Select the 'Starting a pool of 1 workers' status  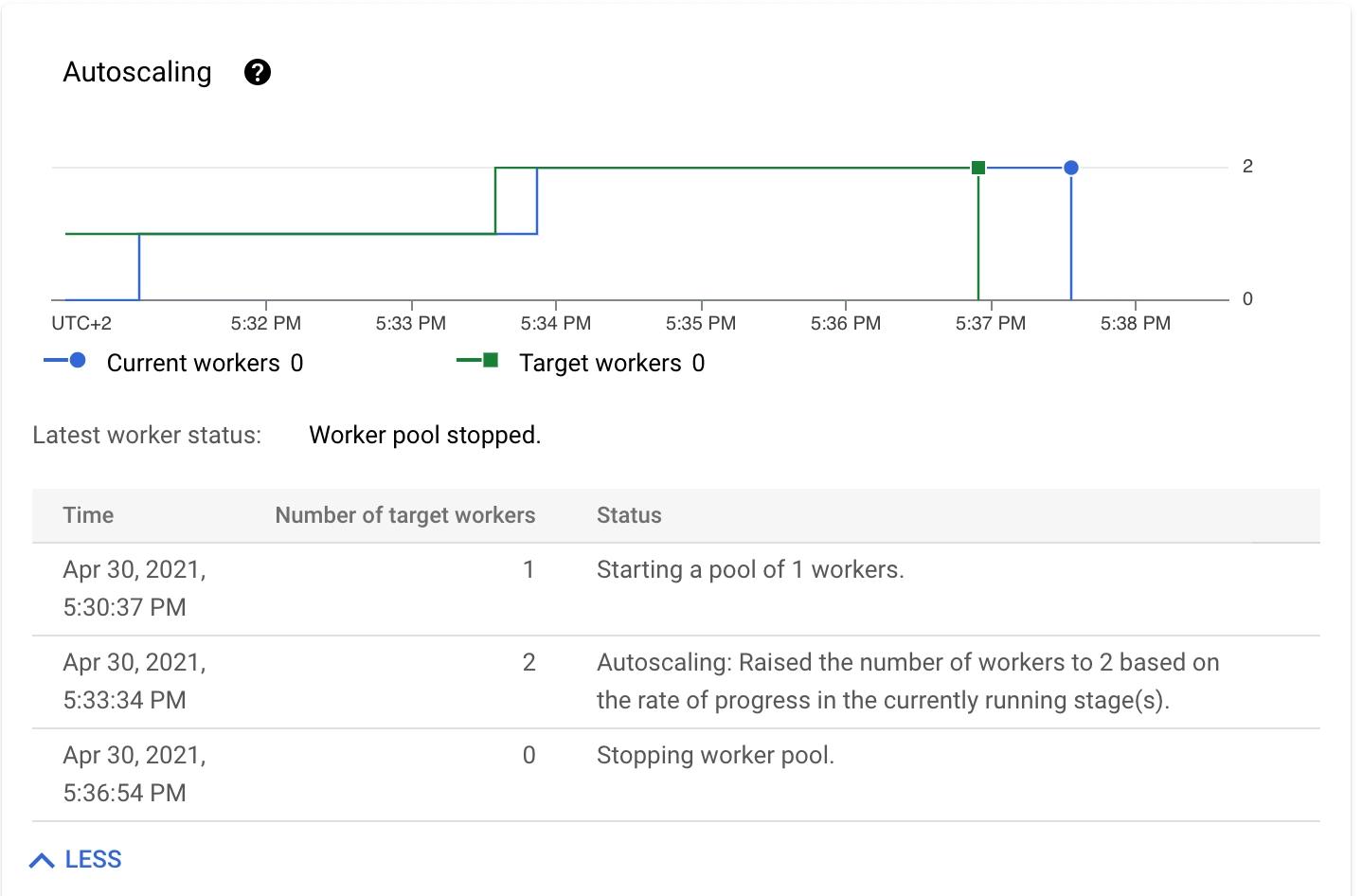750,570
